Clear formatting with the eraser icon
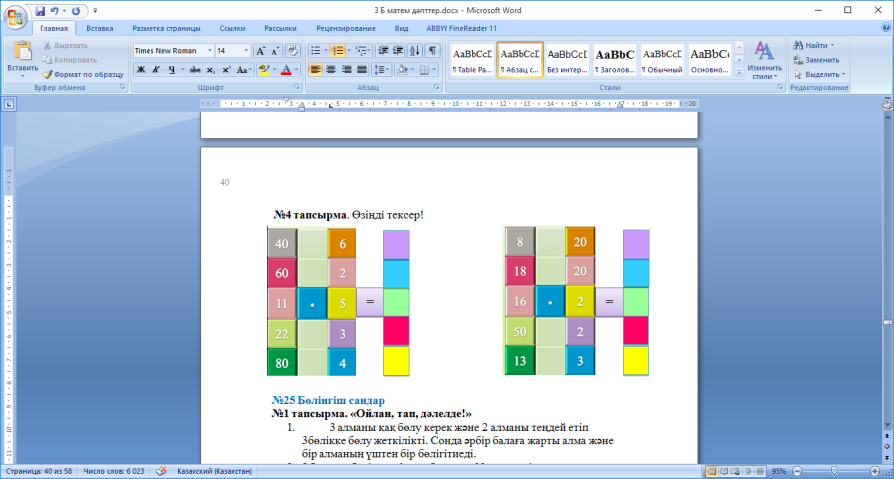The height and width of the screenshot is (479, 894). pos(292,51)
